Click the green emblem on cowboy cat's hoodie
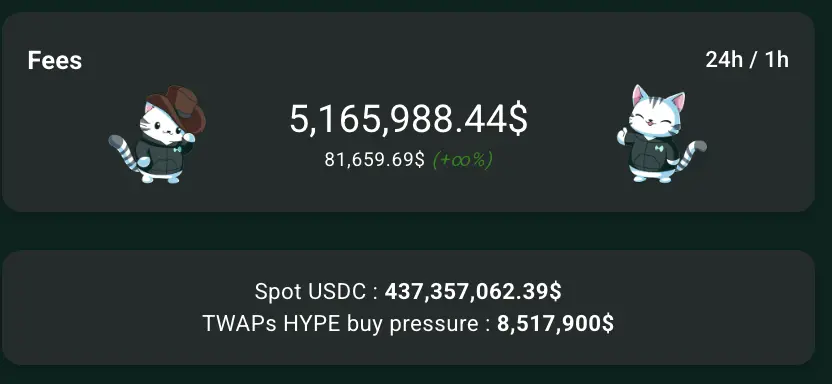This screenshot has width=832, height=384. [177, 150]
